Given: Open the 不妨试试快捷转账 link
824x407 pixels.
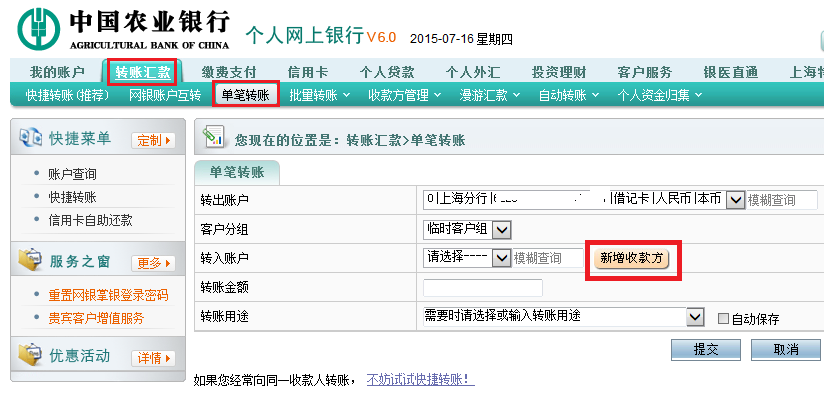Looking at the screenshot, I should 420,379.
